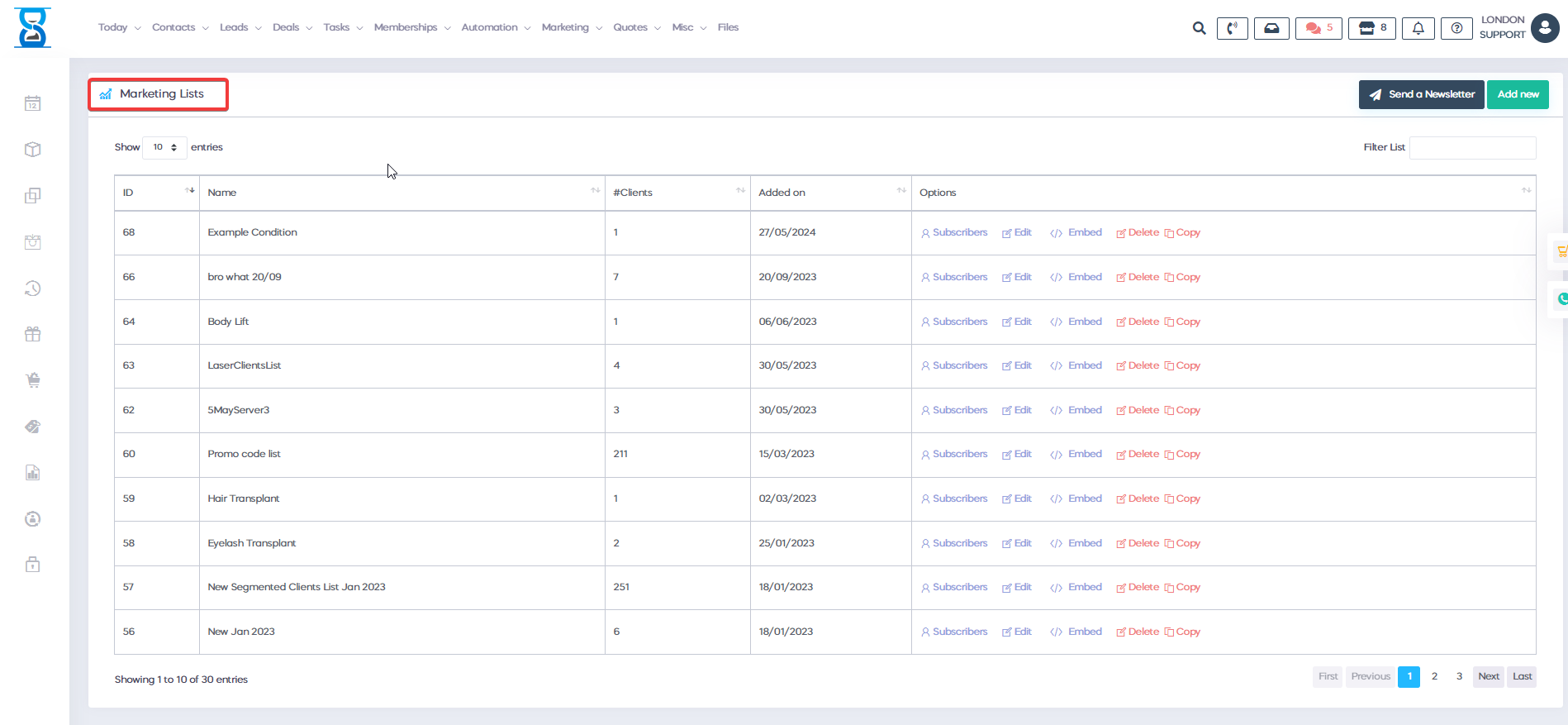Screen dimensions: 1568x725
Task: Expand the Marketing menu
Action: click(572, 27)
